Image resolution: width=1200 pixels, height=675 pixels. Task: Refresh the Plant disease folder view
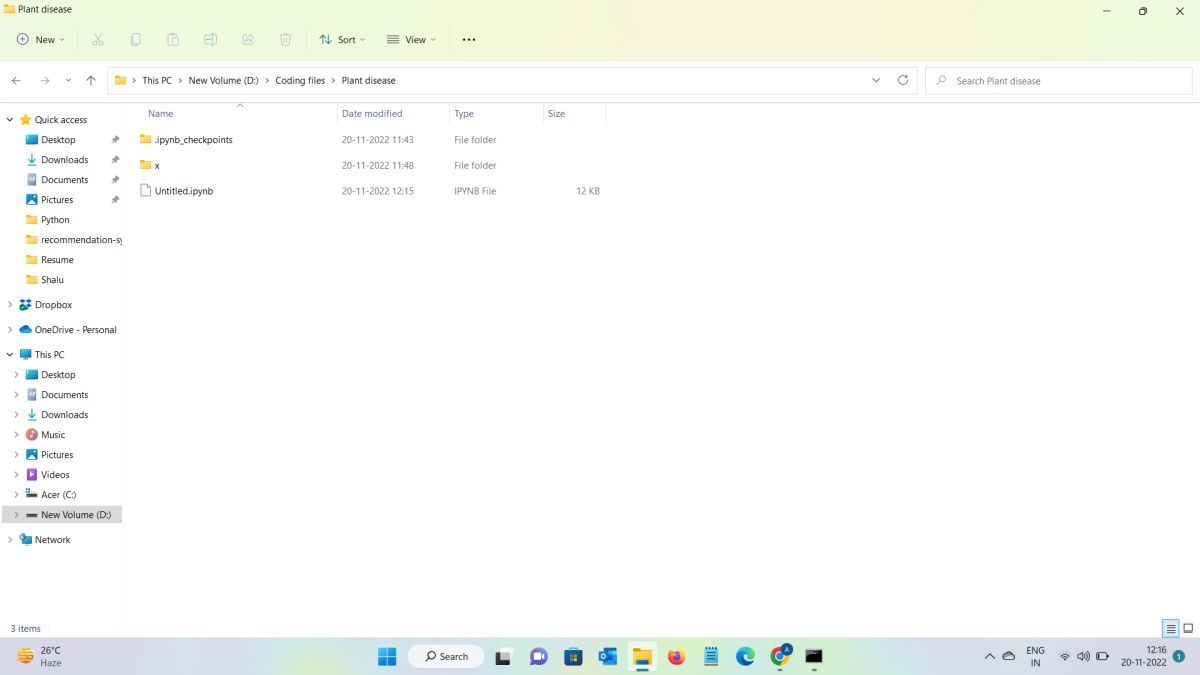click(x=903, y=80)
